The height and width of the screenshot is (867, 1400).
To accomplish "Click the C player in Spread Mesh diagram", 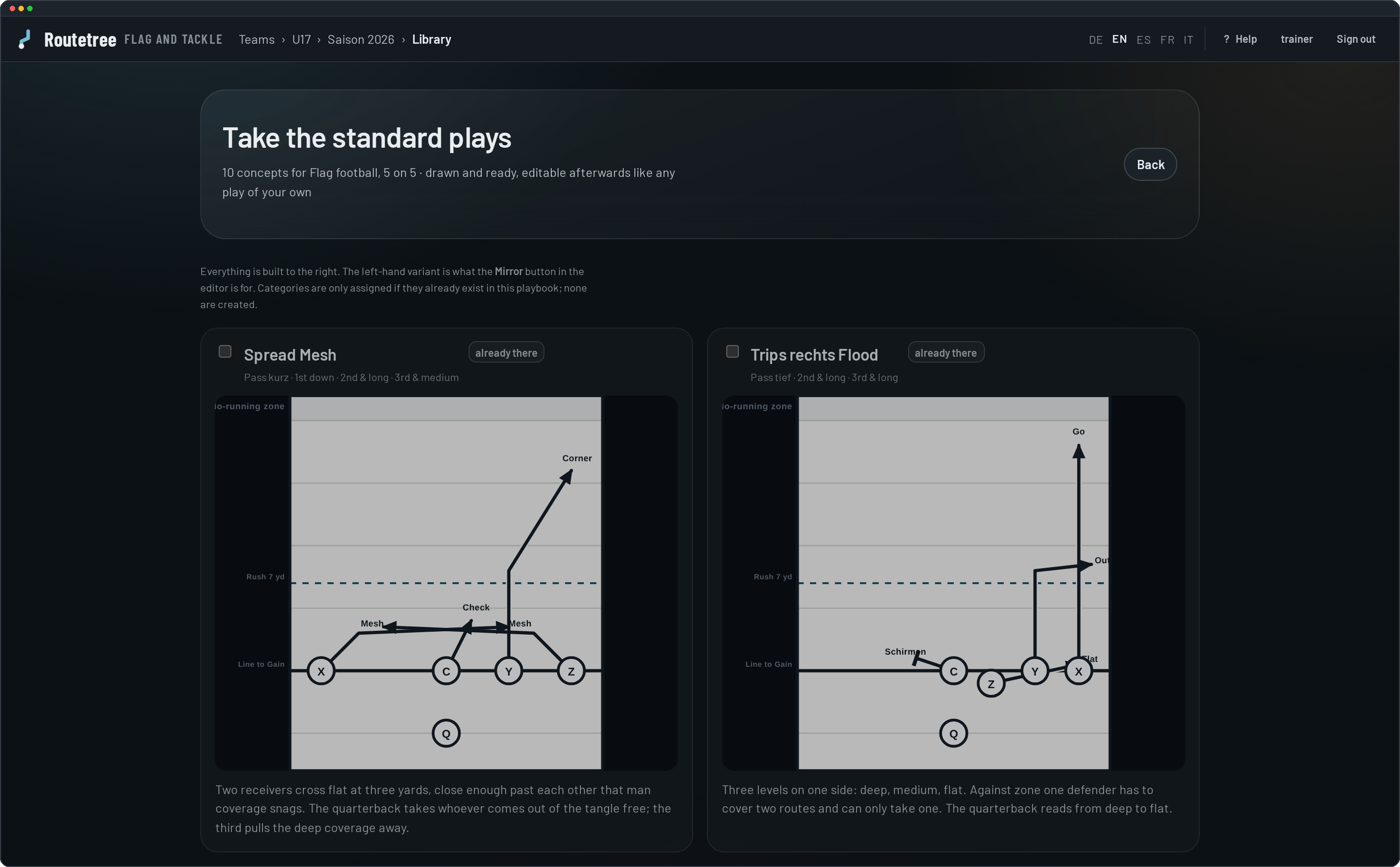I will click(x=446, y=671).
